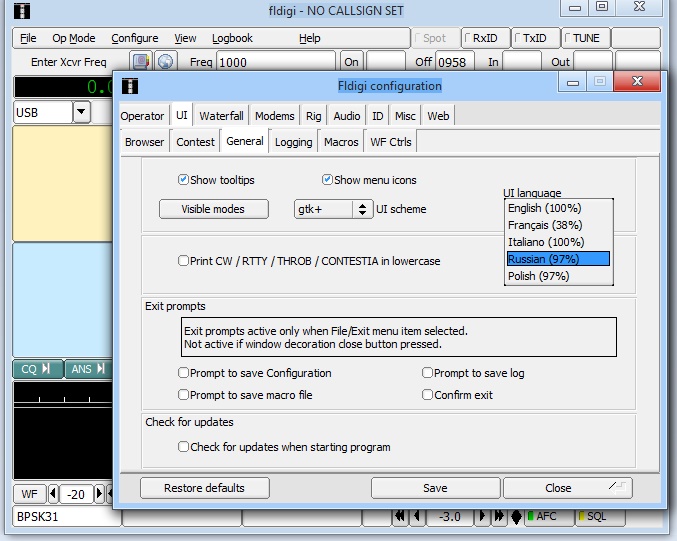Viewport: 677px width, 541px height.
Task: Click the QRZ lookup globe icon
Action: point(165,62)
